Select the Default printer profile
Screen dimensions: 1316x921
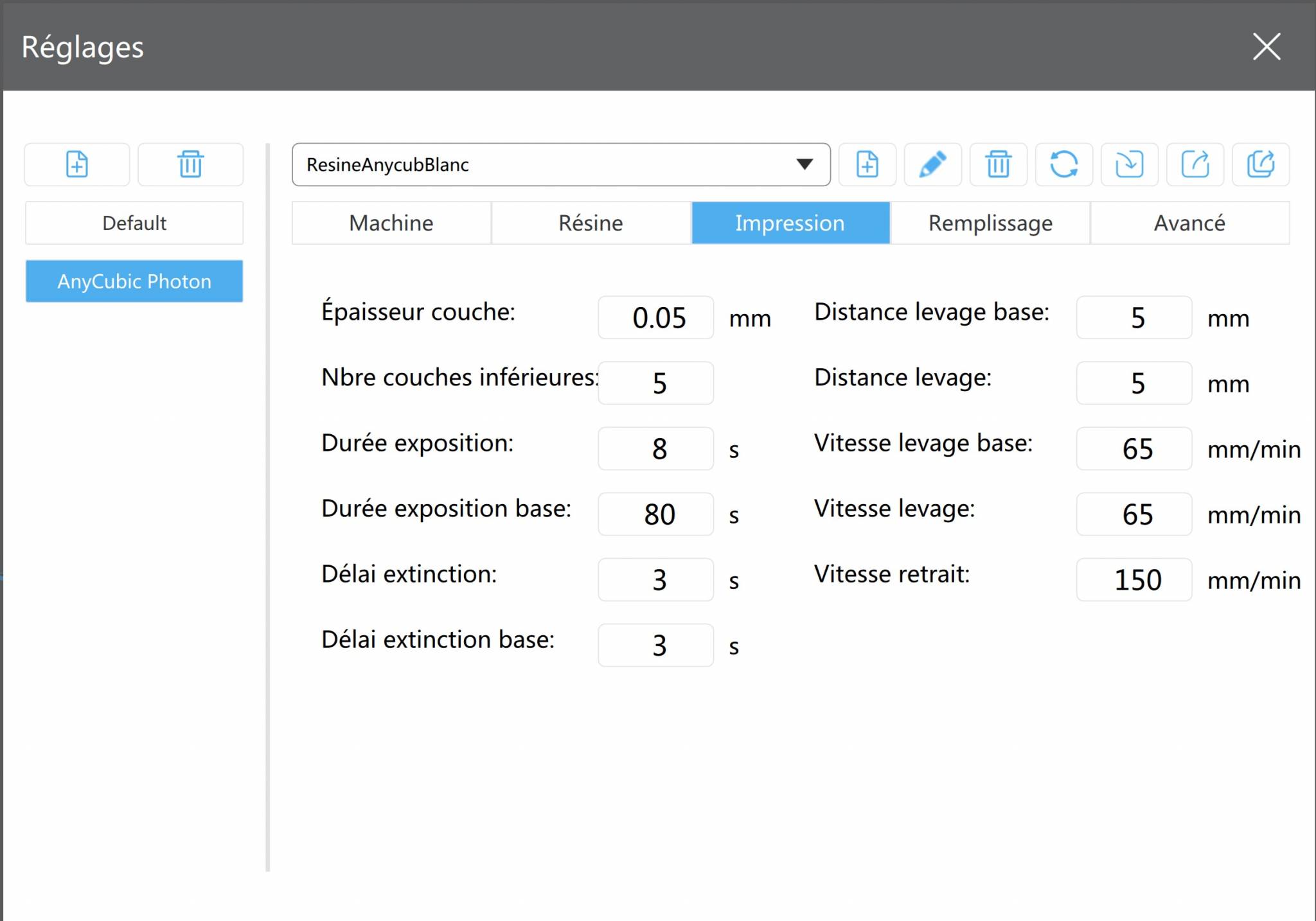[134, 223]
